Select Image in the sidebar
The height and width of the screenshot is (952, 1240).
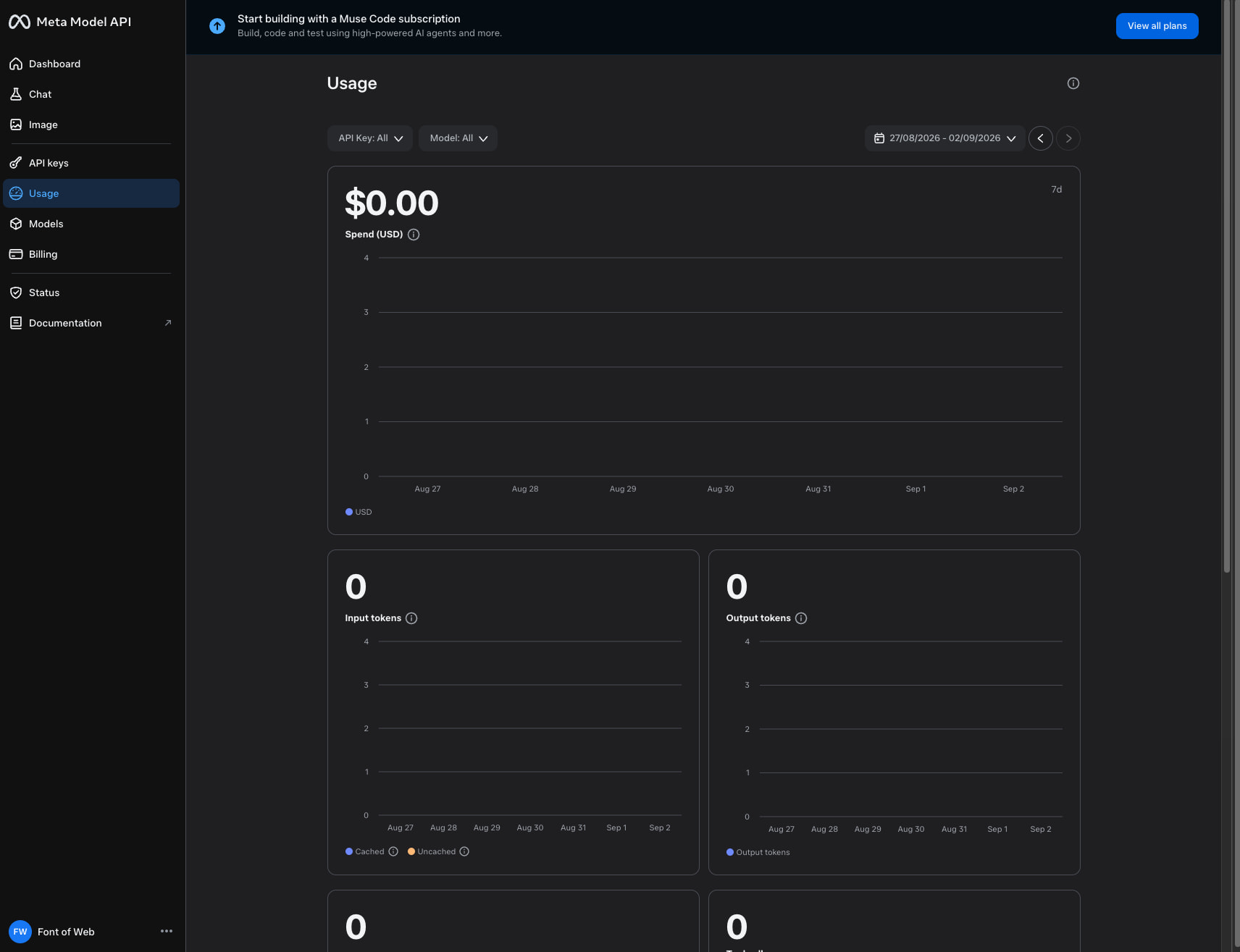pyautogui.click(x=91, y=125)
